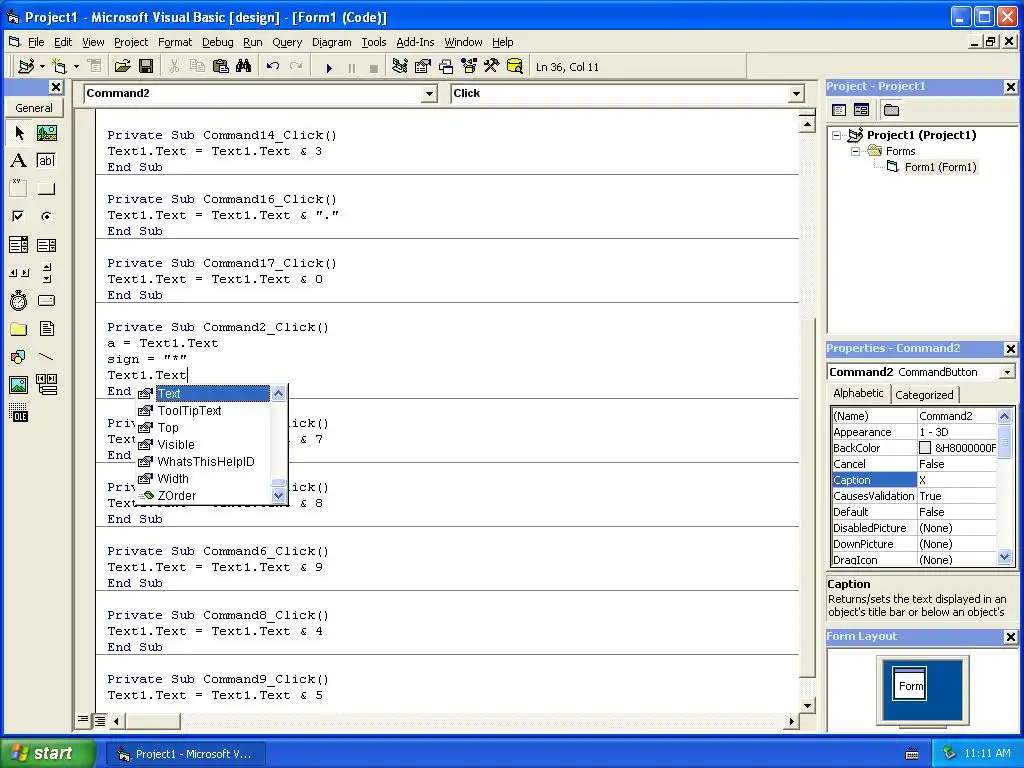Select the Timer stopwatch control in the toolbox

[x=19, y=300]
